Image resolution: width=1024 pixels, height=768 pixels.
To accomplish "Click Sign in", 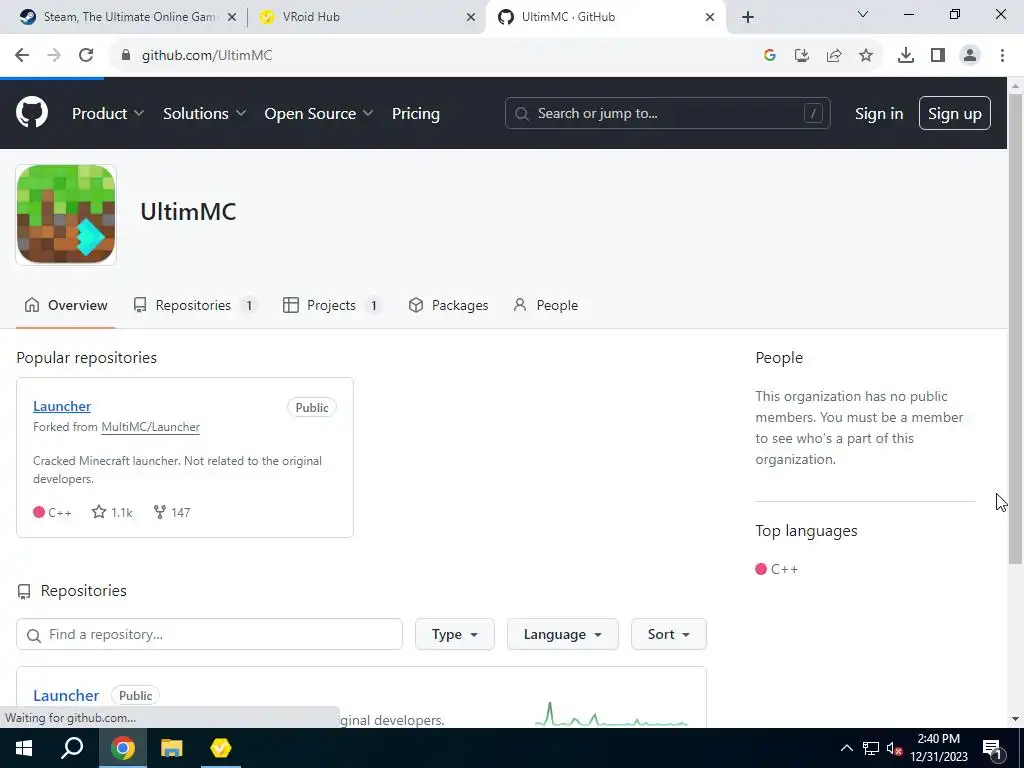I will point(879,114).
